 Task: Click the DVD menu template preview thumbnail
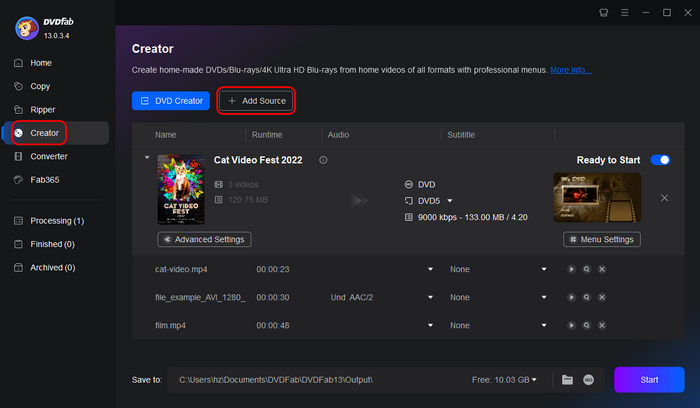tap(597, 197)
